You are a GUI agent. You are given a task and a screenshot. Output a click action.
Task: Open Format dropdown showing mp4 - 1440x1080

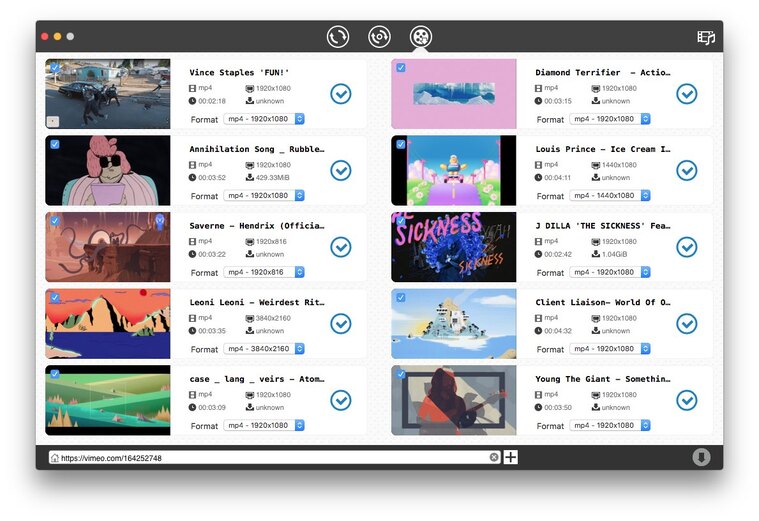610,195
